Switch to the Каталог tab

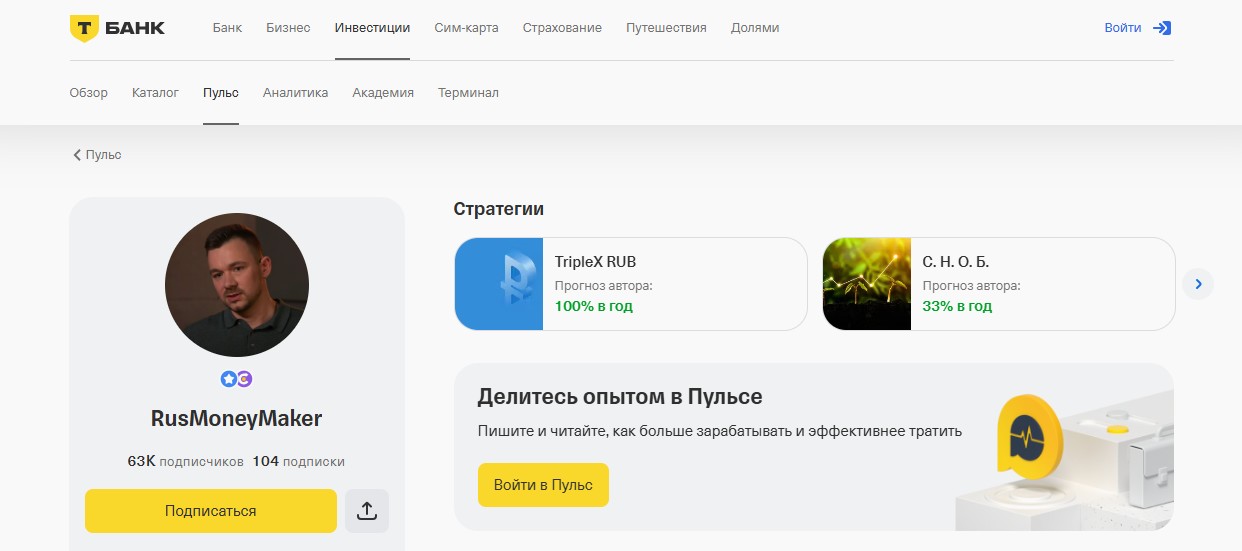(x=155, y=93)
